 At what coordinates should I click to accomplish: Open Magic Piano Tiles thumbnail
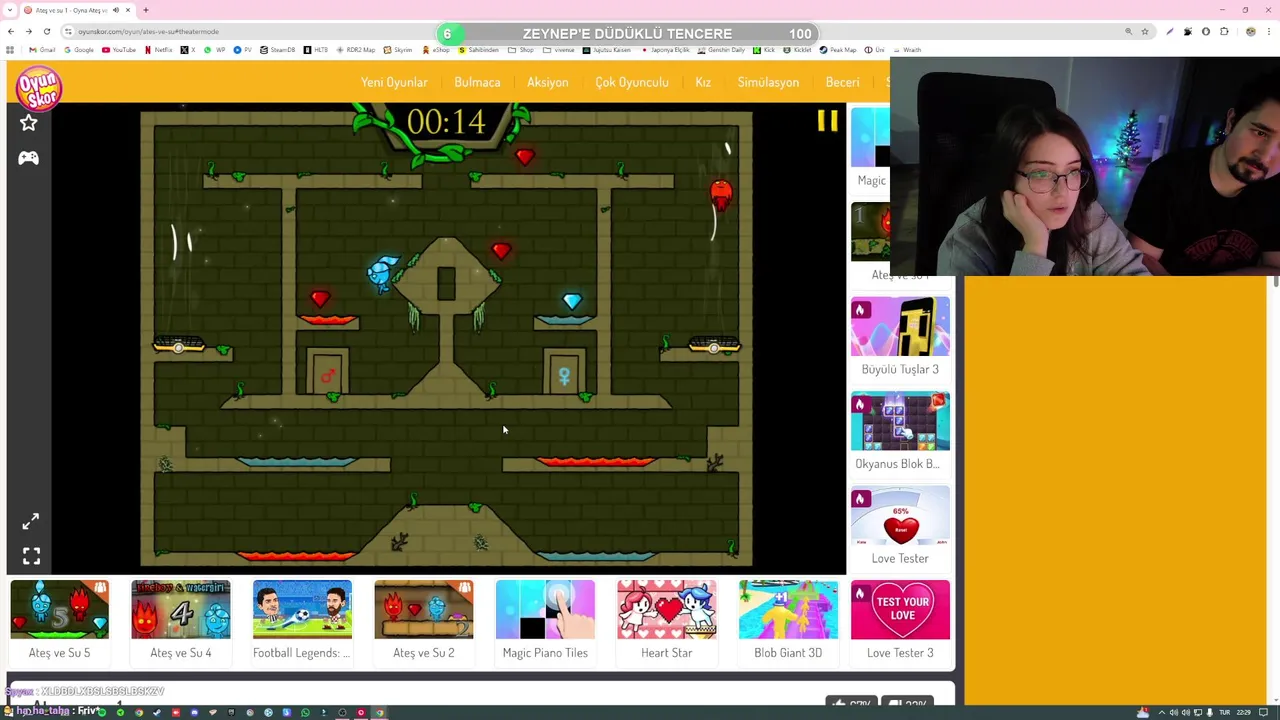click(545, 609)
